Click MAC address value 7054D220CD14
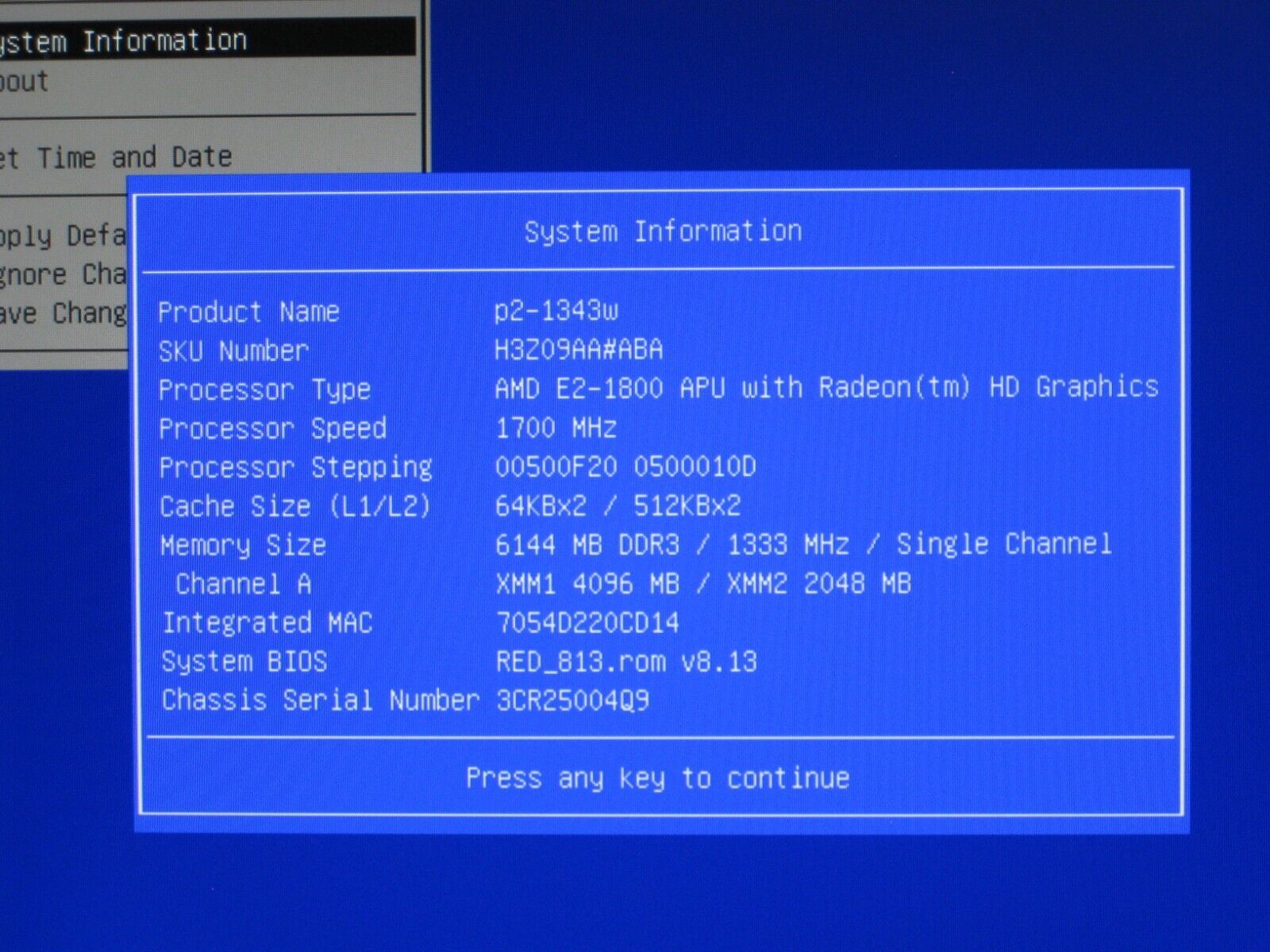 coord(587,623)
